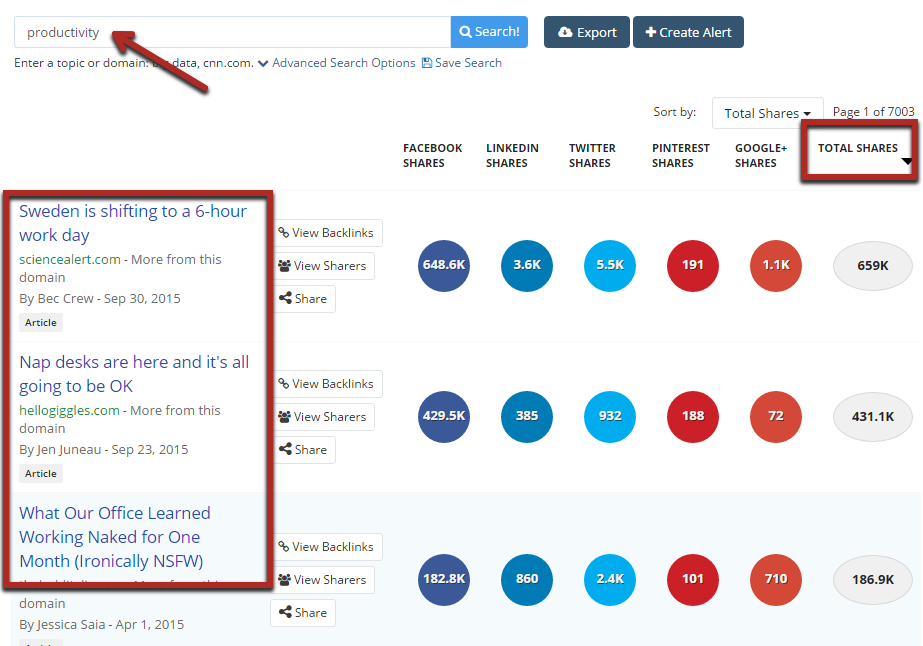923x646 pixels.
Task: Click 'By Jen Juneau - Sep 23, 2015' text
Action: 104,450
